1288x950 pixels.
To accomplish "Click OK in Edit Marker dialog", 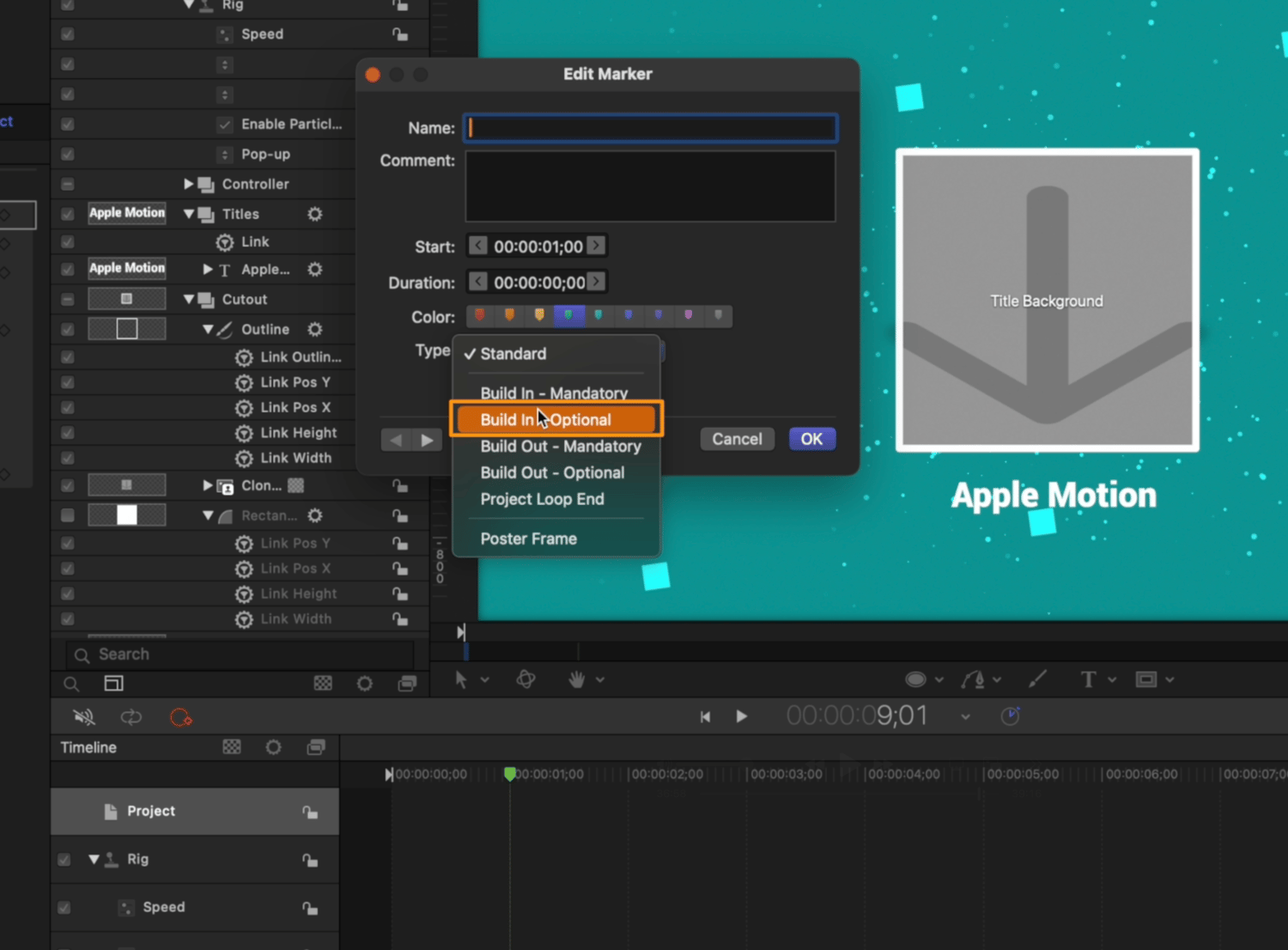I will pos(811,439).
